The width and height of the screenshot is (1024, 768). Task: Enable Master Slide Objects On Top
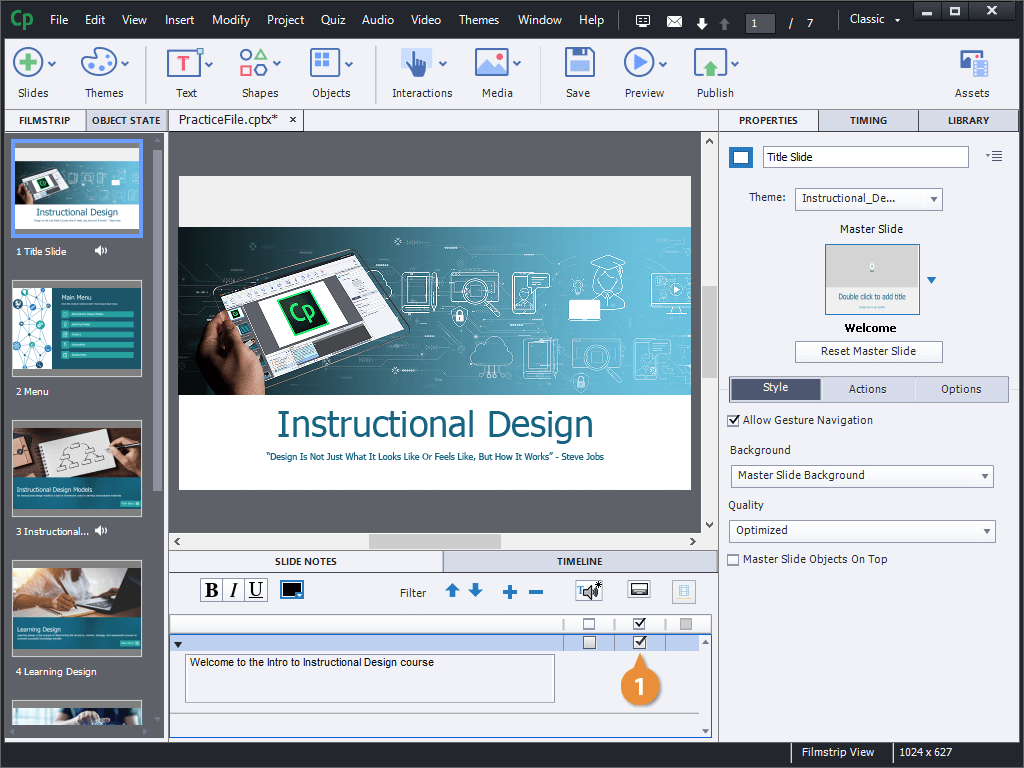pyautogui.click(x=734, y=560)
